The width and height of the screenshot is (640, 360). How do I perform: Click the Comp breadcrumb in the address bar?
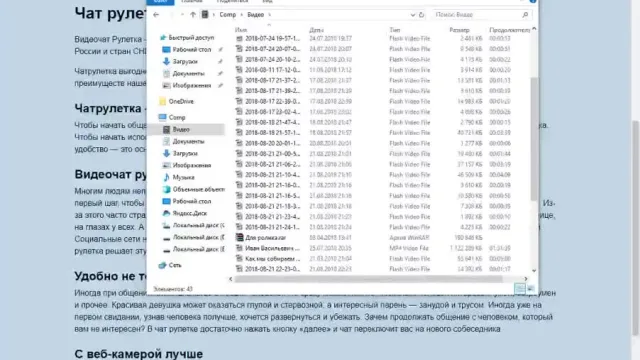click(227, 15)
